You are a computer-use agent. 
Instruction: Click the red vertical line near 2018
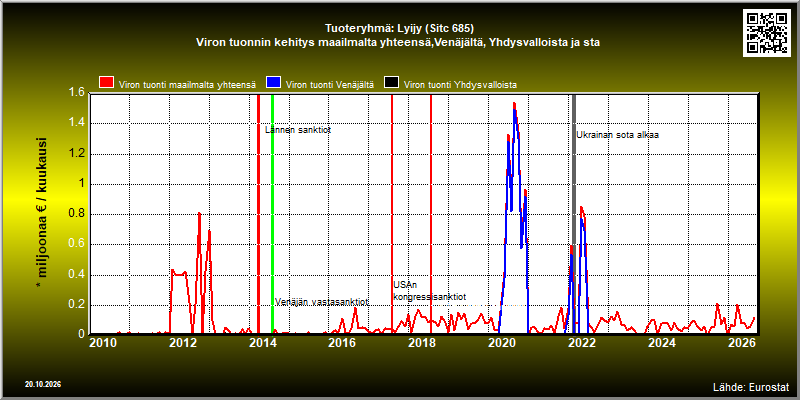coord(431,214)
